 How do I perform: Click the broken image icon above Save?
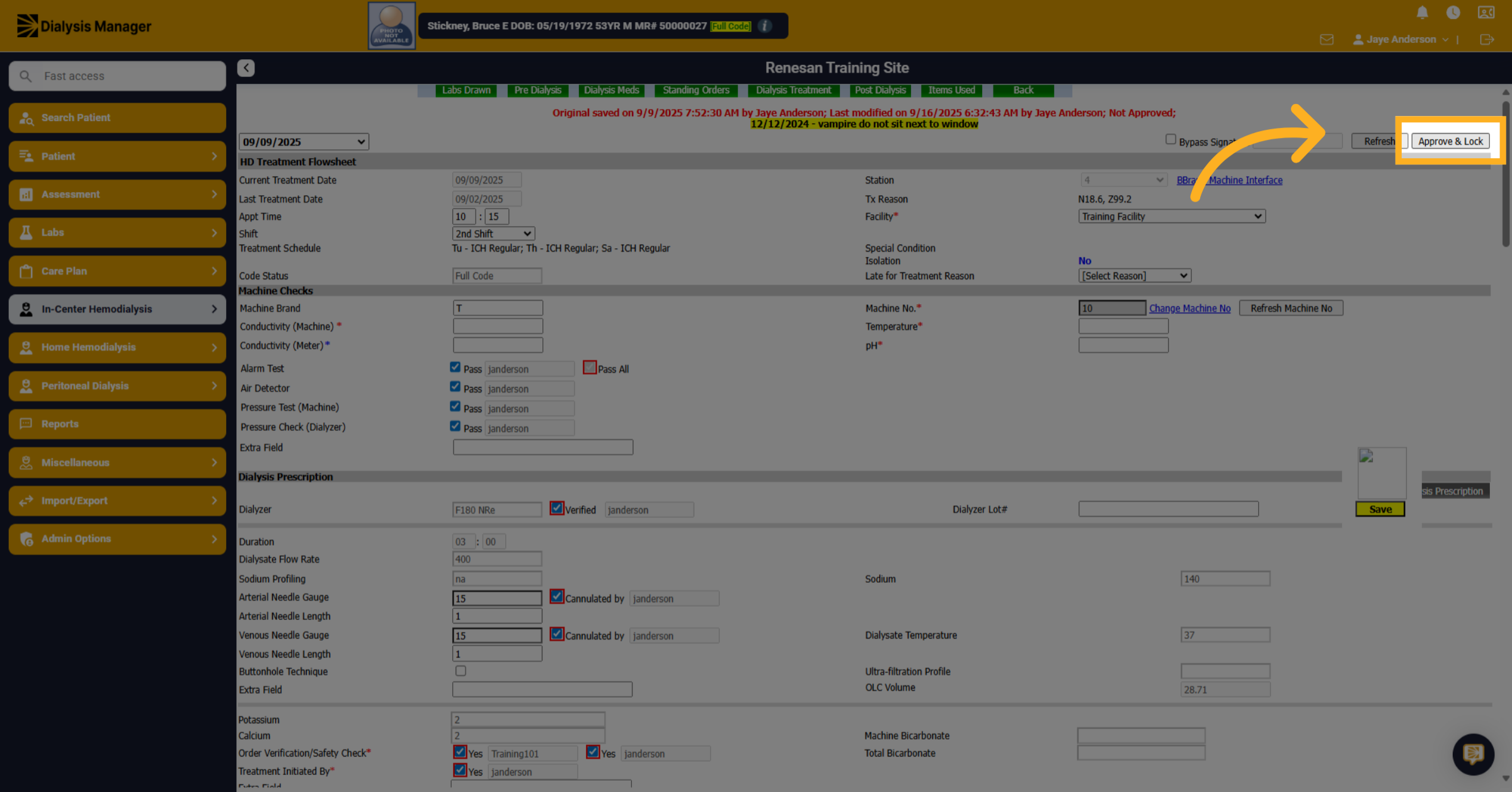[x=1382, y=473]
